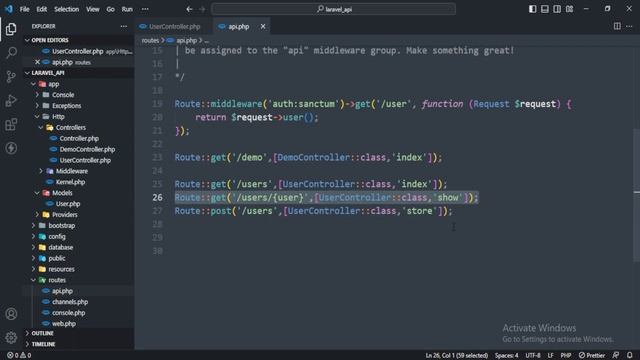The height and width of the screenshot is (360, 640).
Task: Open the Accounts menu icon
Action: pos(11,314)
